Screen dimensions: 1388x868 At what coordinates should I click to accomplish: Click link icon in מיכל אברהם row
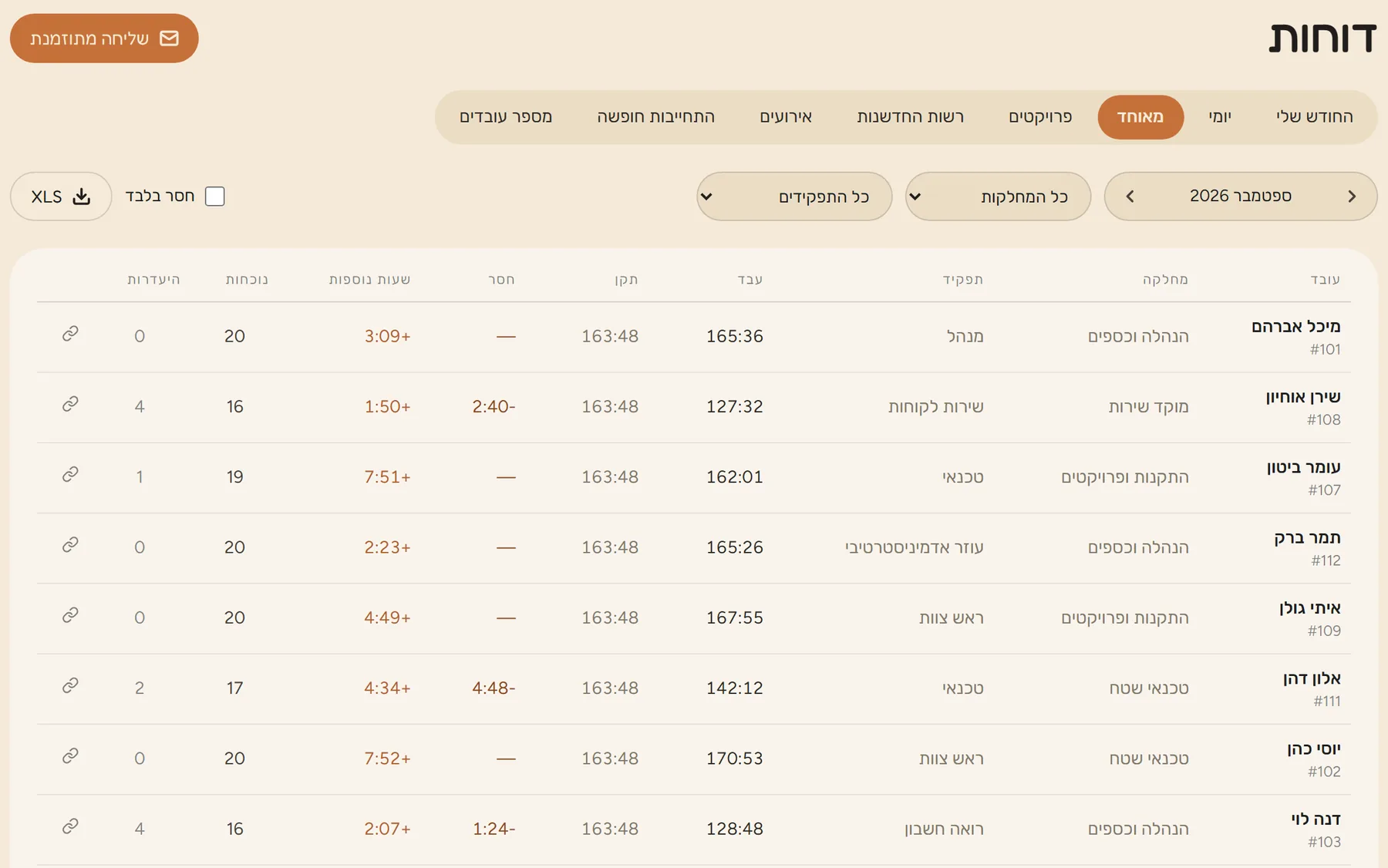(70, 334)
